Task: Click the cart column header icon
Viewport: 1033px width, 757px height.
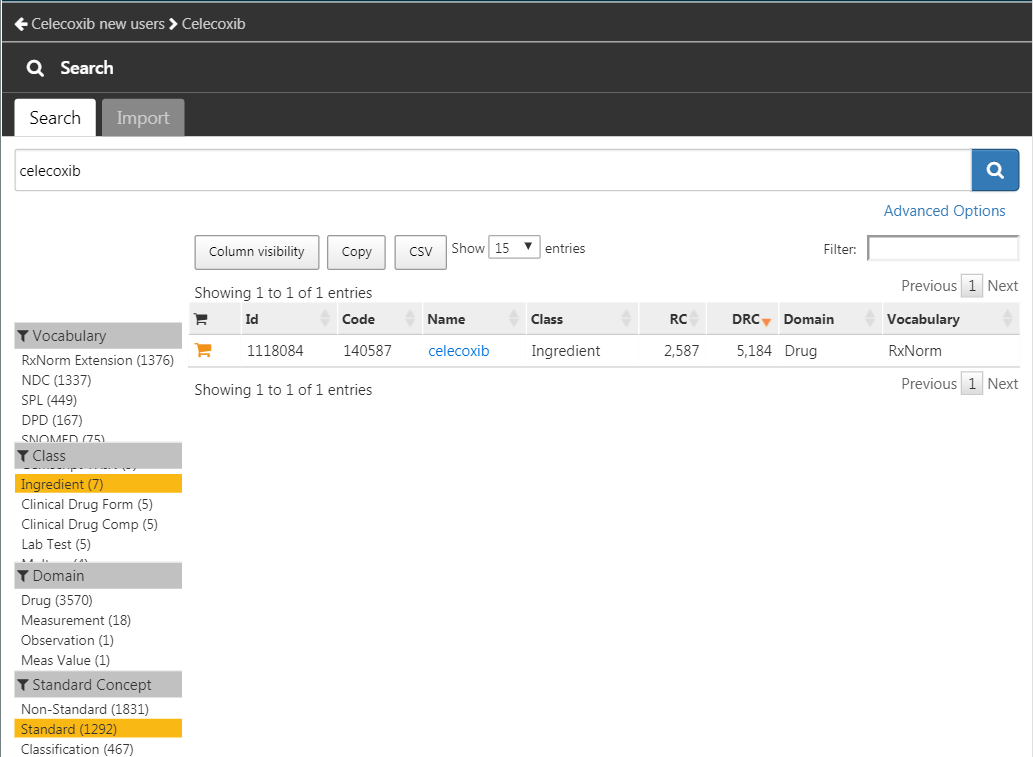Action: click(x=201, y=320)
